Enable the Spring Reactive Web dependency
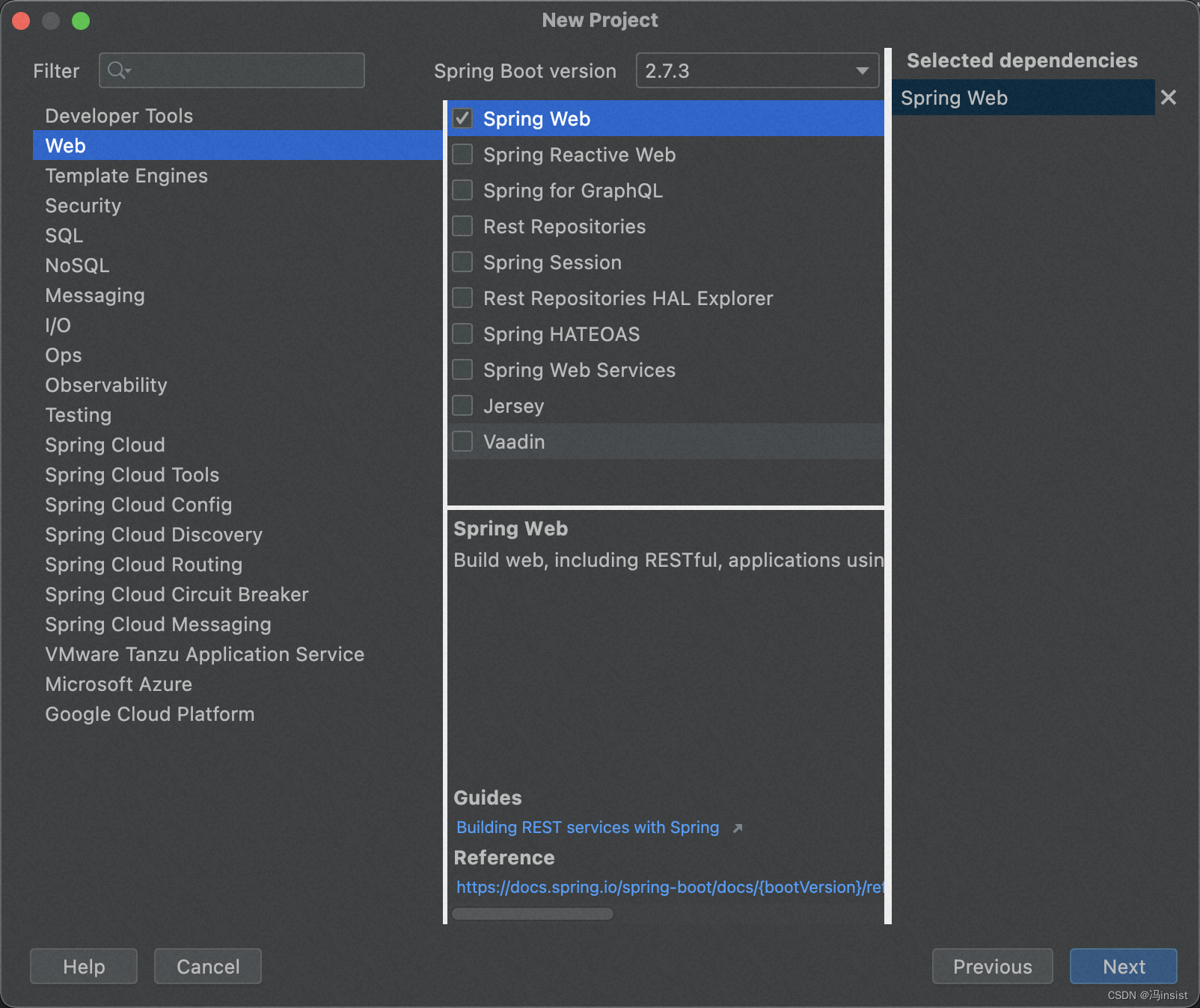 point(462,154)
